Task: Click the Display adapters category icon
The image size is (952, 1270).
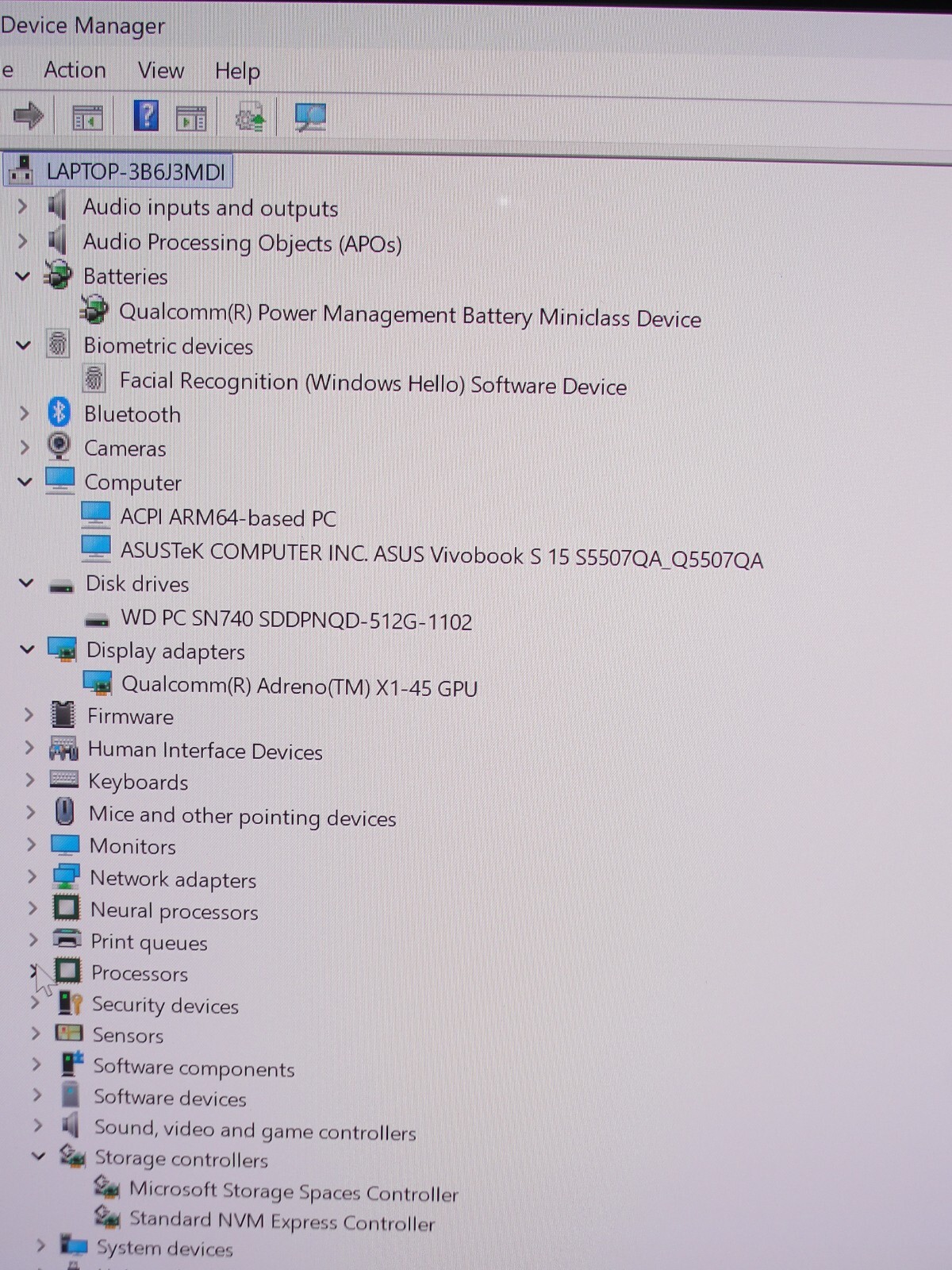Action: click(x=62, y=648)
